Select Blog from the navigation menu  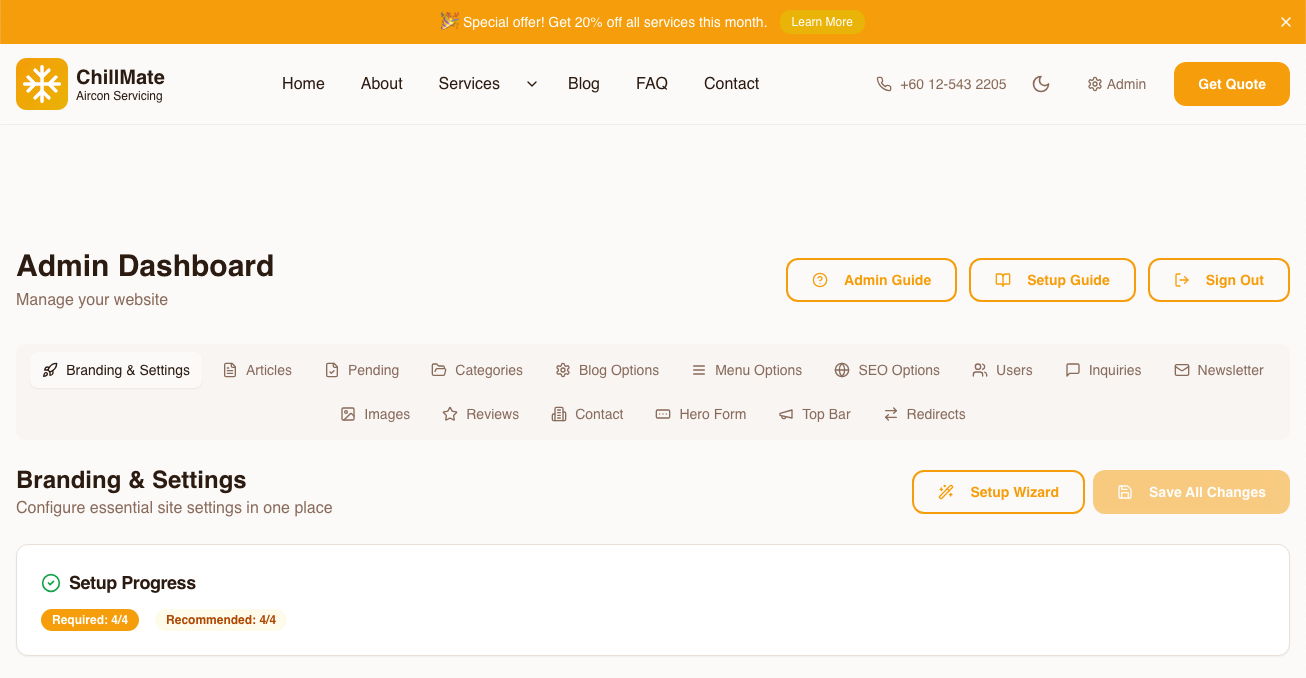(583, 84)
